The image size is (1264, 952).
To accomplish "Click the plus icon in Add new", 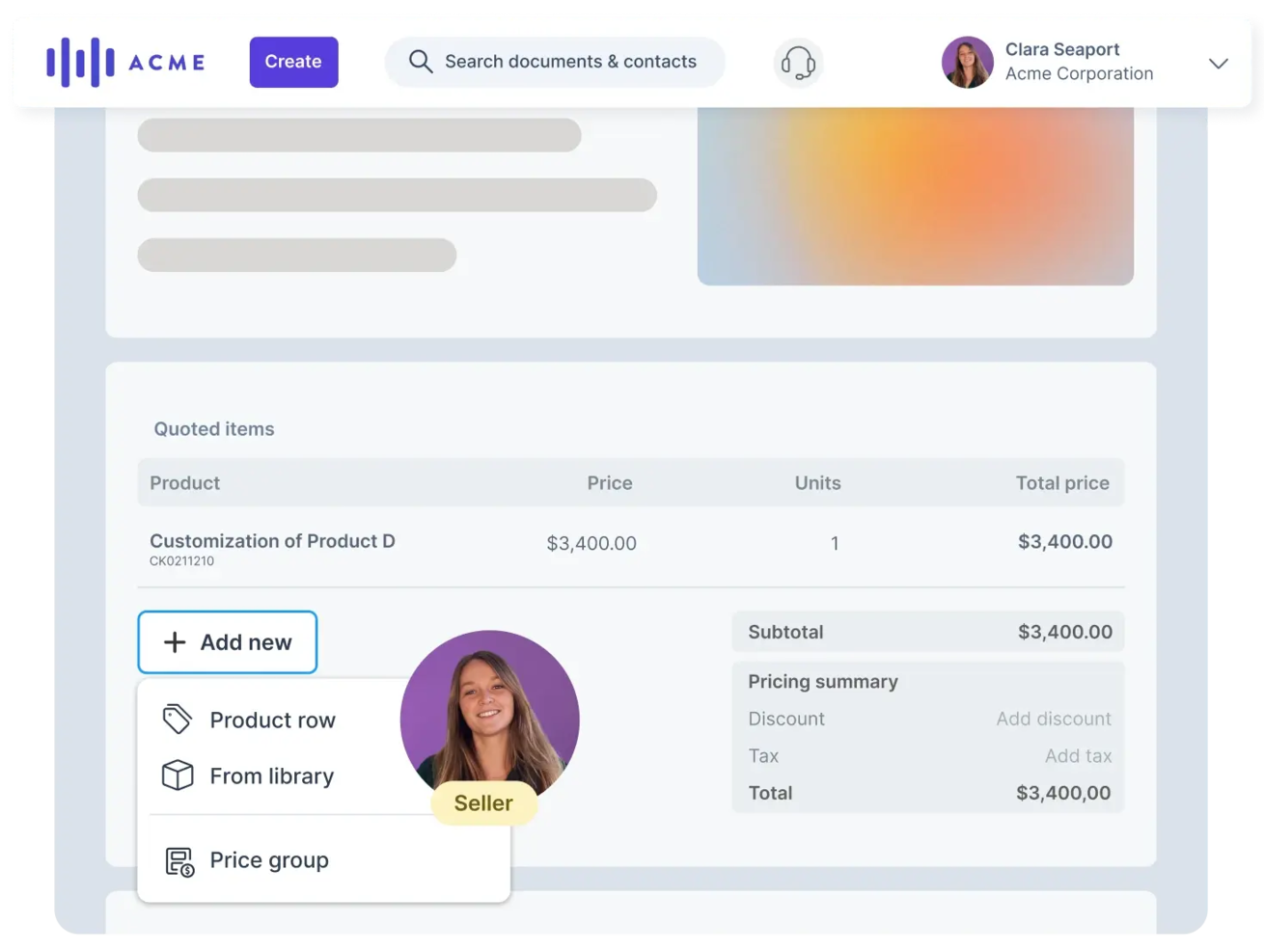I will (174, 642).
